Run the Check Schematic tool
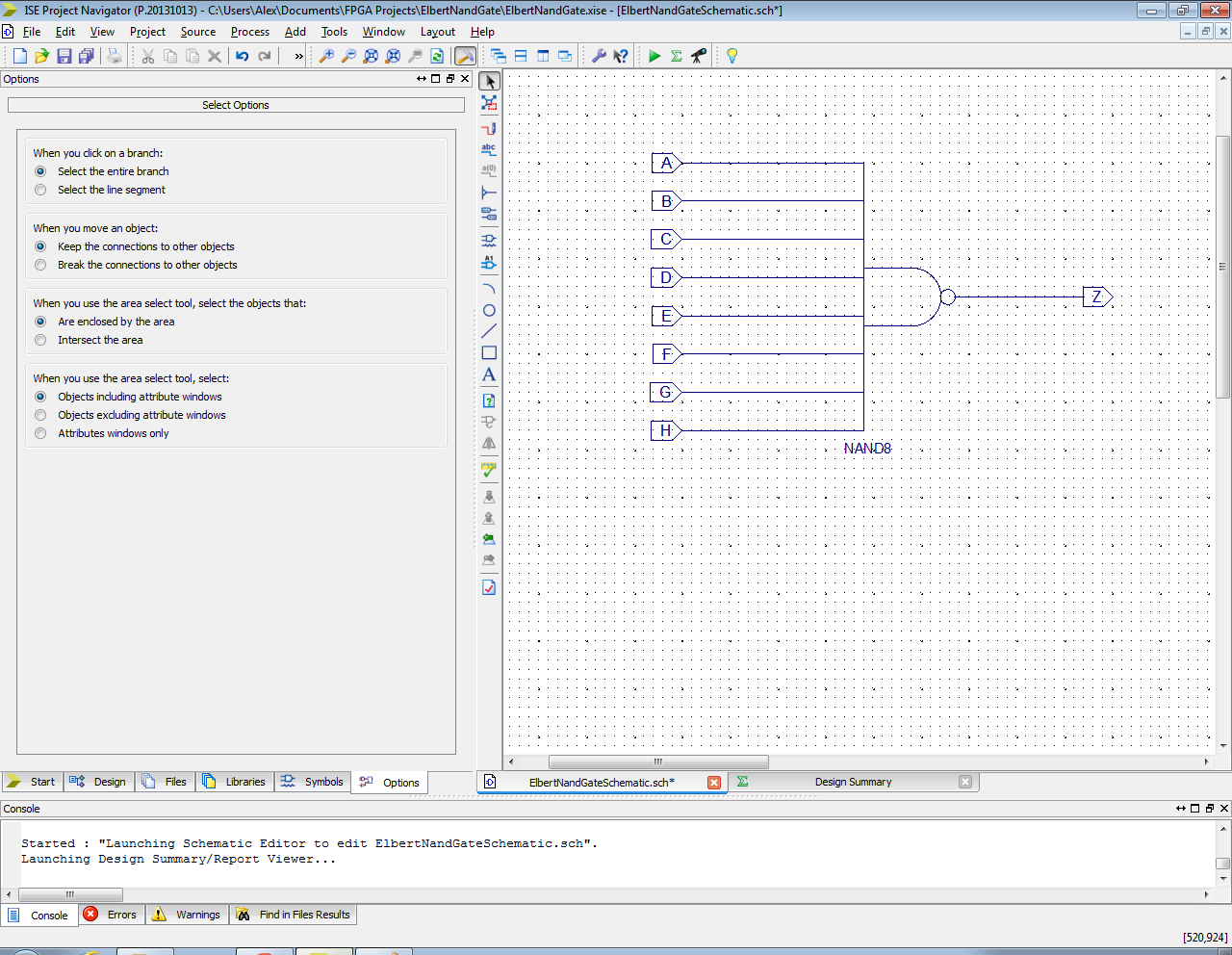The image size is (1232, 955). tap(489, 470)
